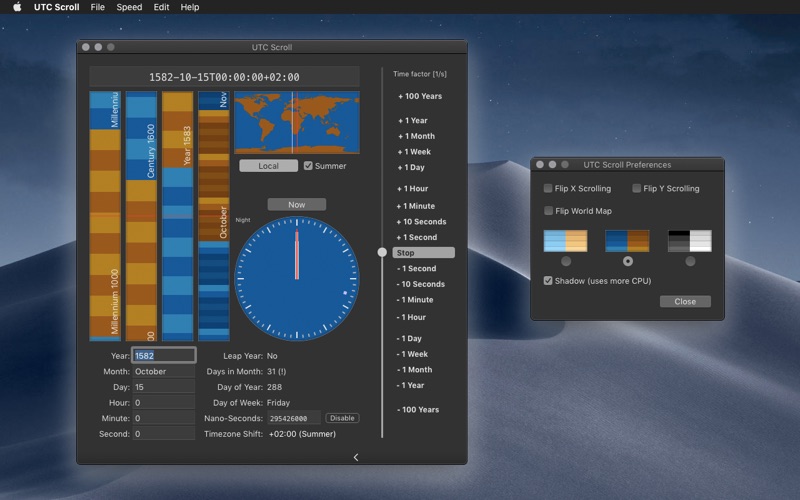Set time factor to + 100 Years
This screenshot has height=500, width=800.
pos(420,96)
